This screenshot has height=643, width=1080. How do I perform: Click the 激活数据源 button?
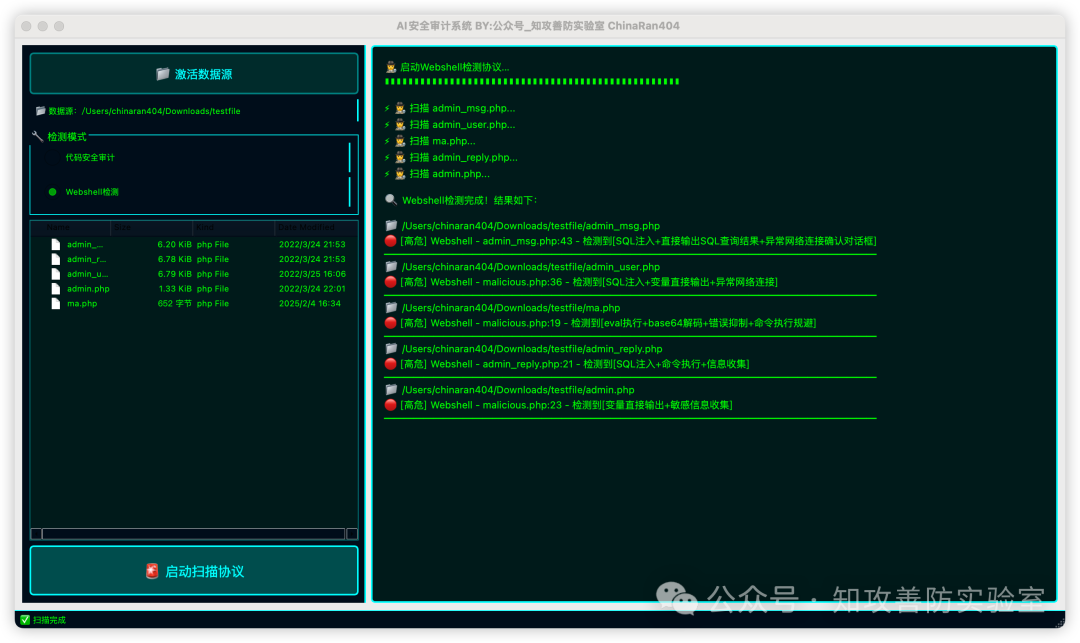194,74
